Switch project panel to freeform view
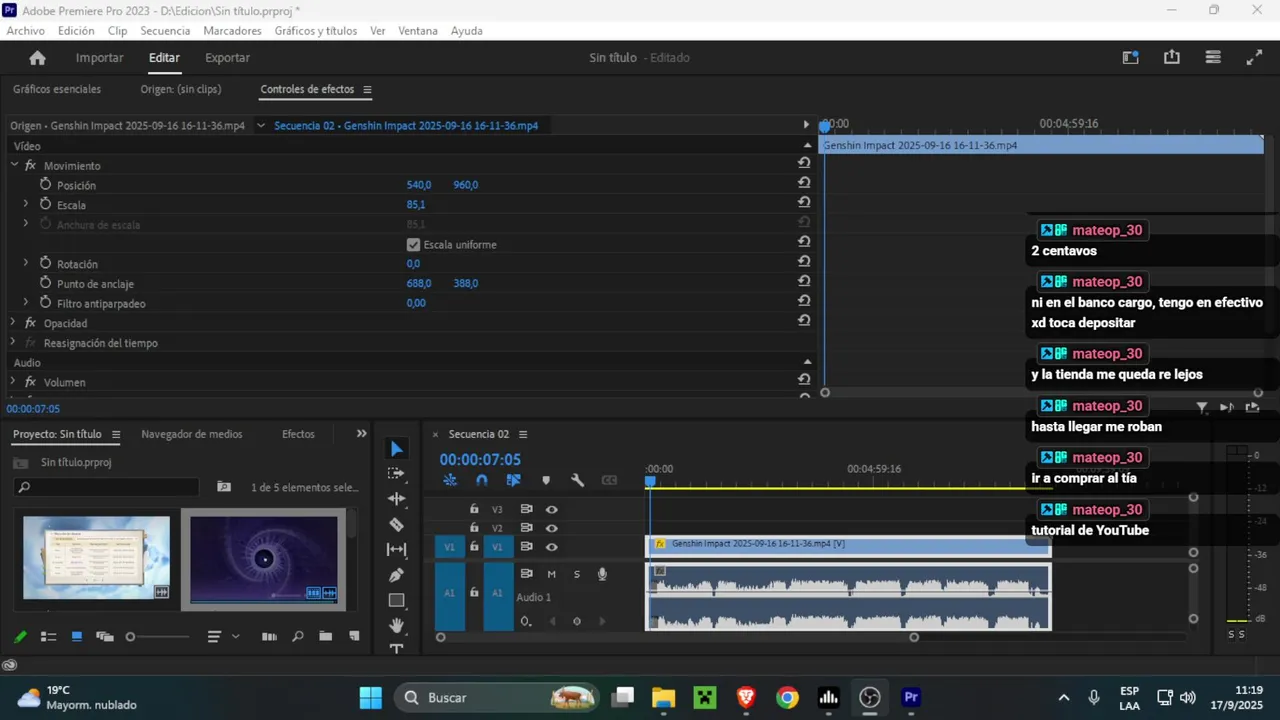 (x=104, y=636)
